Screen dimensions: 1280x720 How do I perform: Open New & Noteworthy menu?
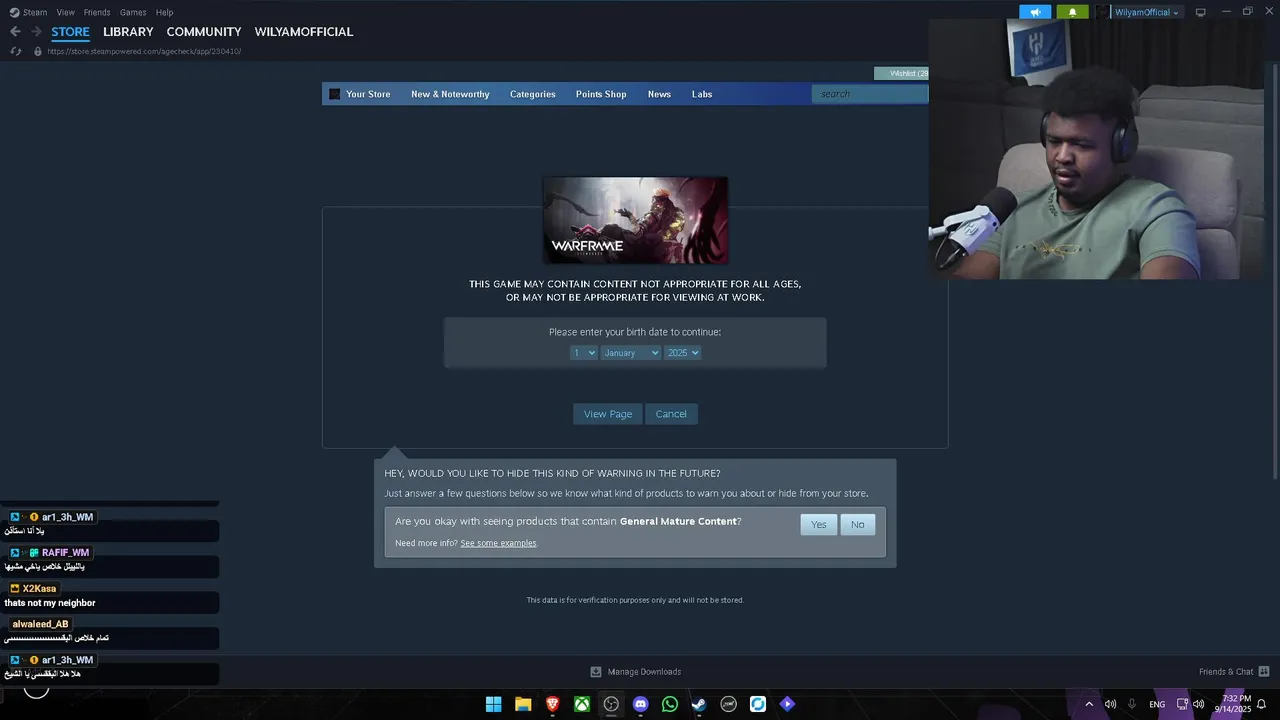pos(450,94)
